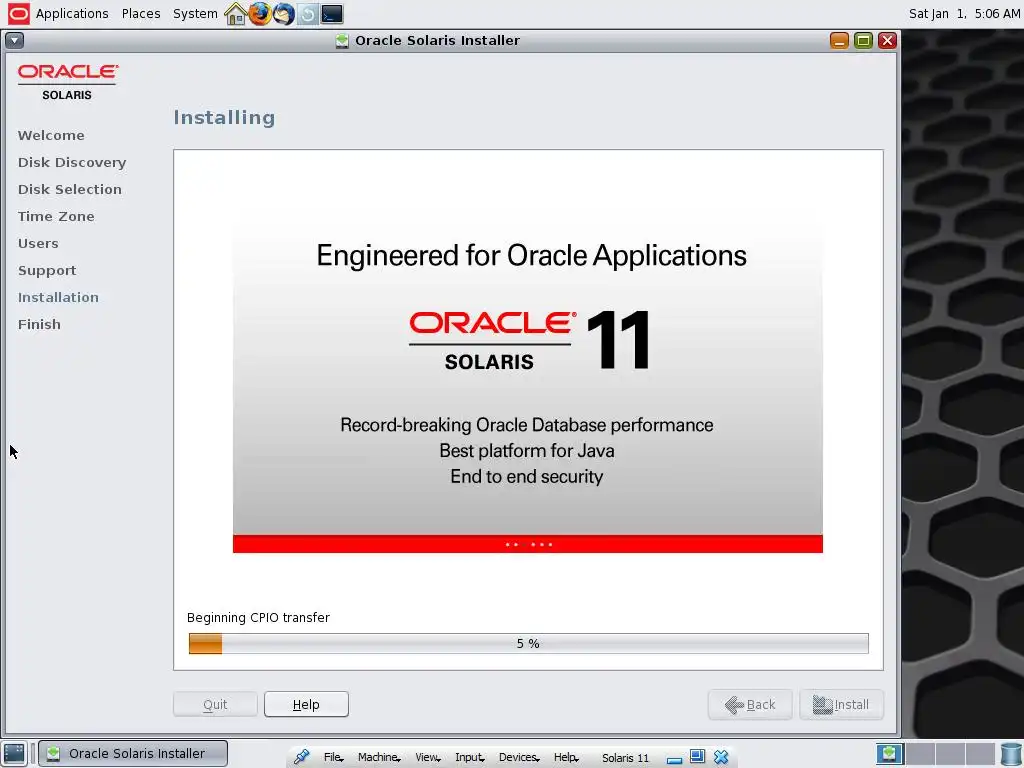Viewport: 1024px width, 768px height.
Task: Select the Finish step in sidebar
Action: pyautogui.click(x=39, y=325)
